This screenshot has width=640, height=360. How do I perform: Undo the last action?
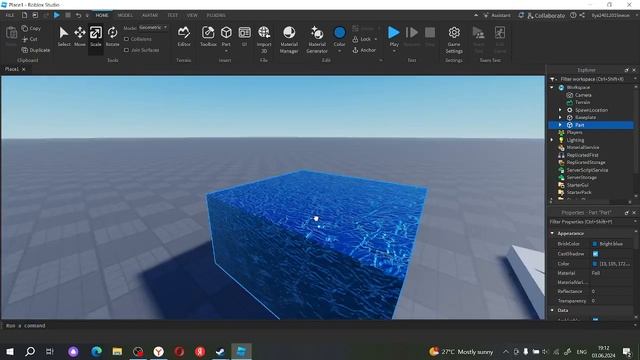78,15
